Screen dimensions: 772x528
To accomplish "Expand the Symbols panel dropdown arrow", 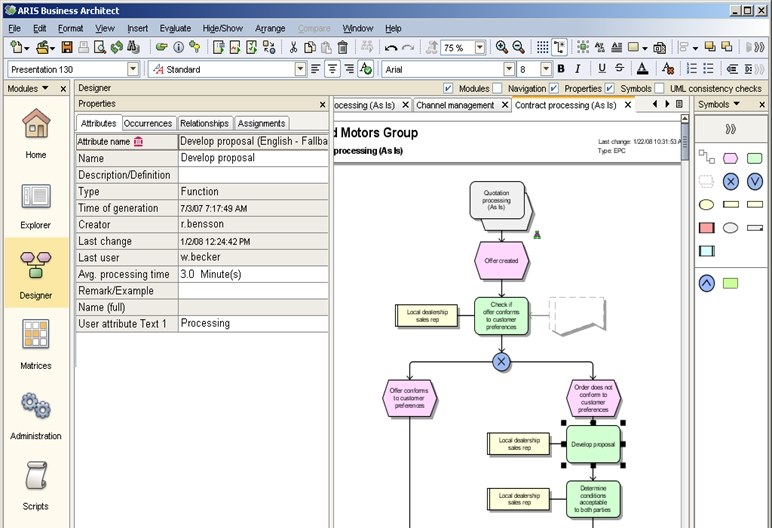I will (x=737, y=104).
